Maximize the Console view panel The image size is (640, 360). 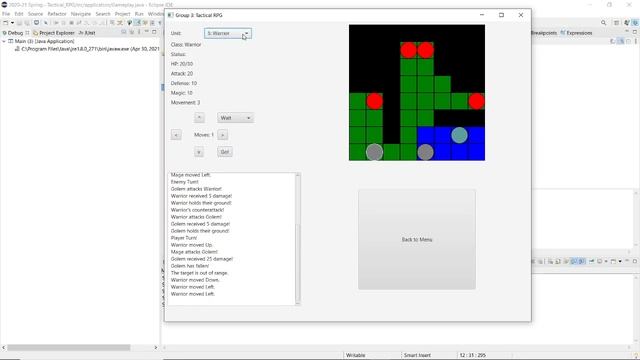[x=635, y=261]
